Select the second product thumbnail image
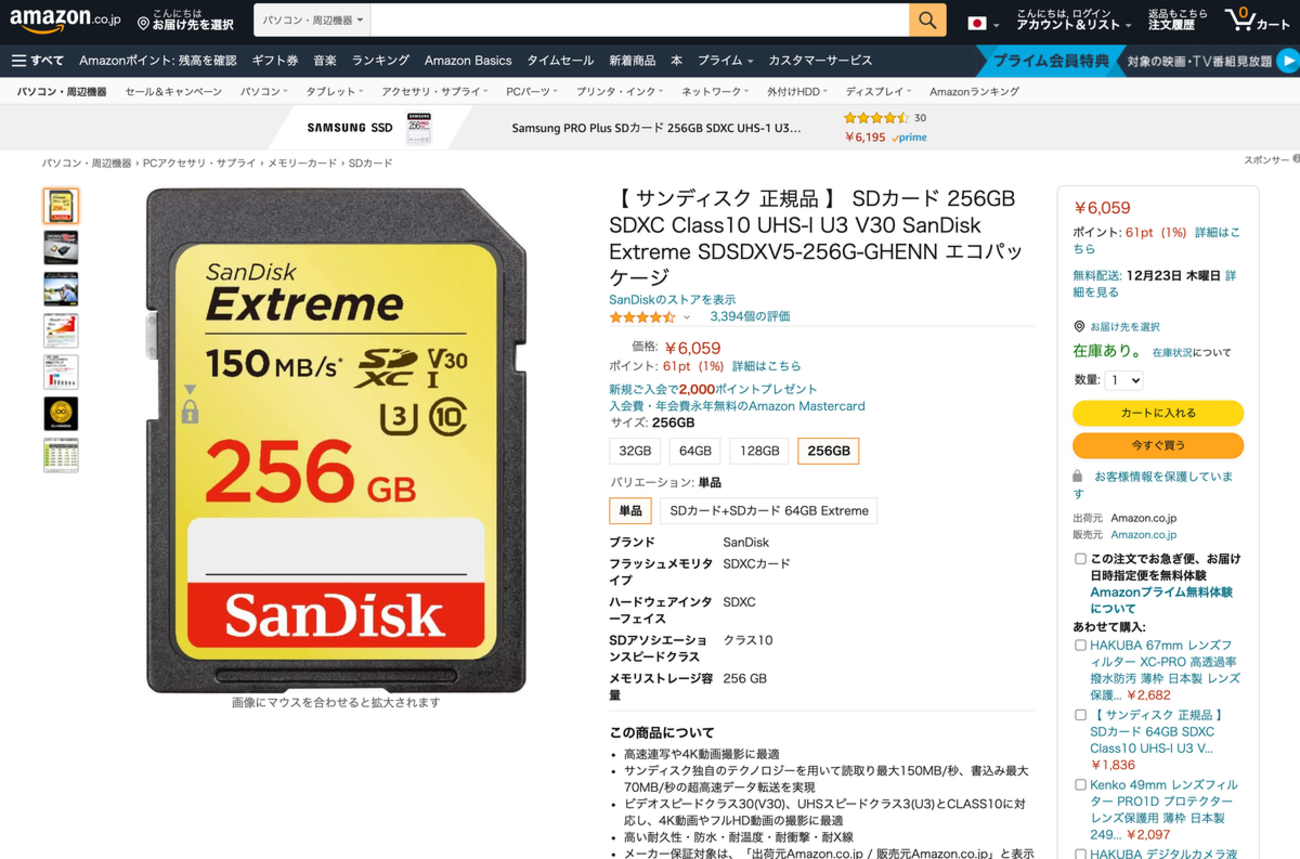 (x=61, y=246)
